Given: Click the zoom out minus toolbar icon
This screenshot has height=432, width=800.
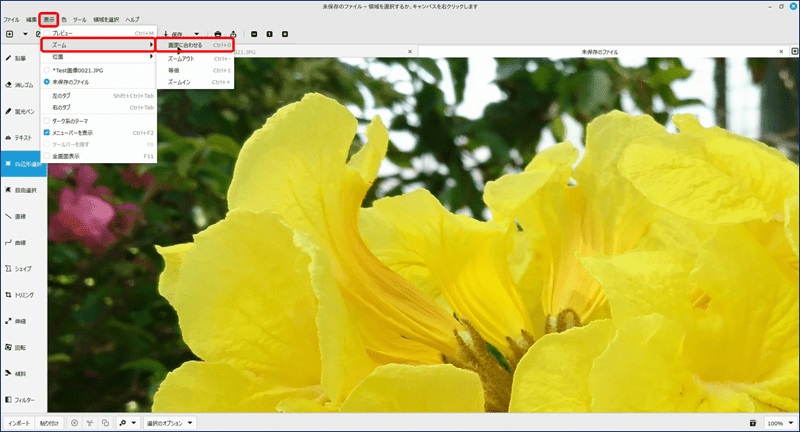Looking at the screenshot, I should tap(254, 34).
